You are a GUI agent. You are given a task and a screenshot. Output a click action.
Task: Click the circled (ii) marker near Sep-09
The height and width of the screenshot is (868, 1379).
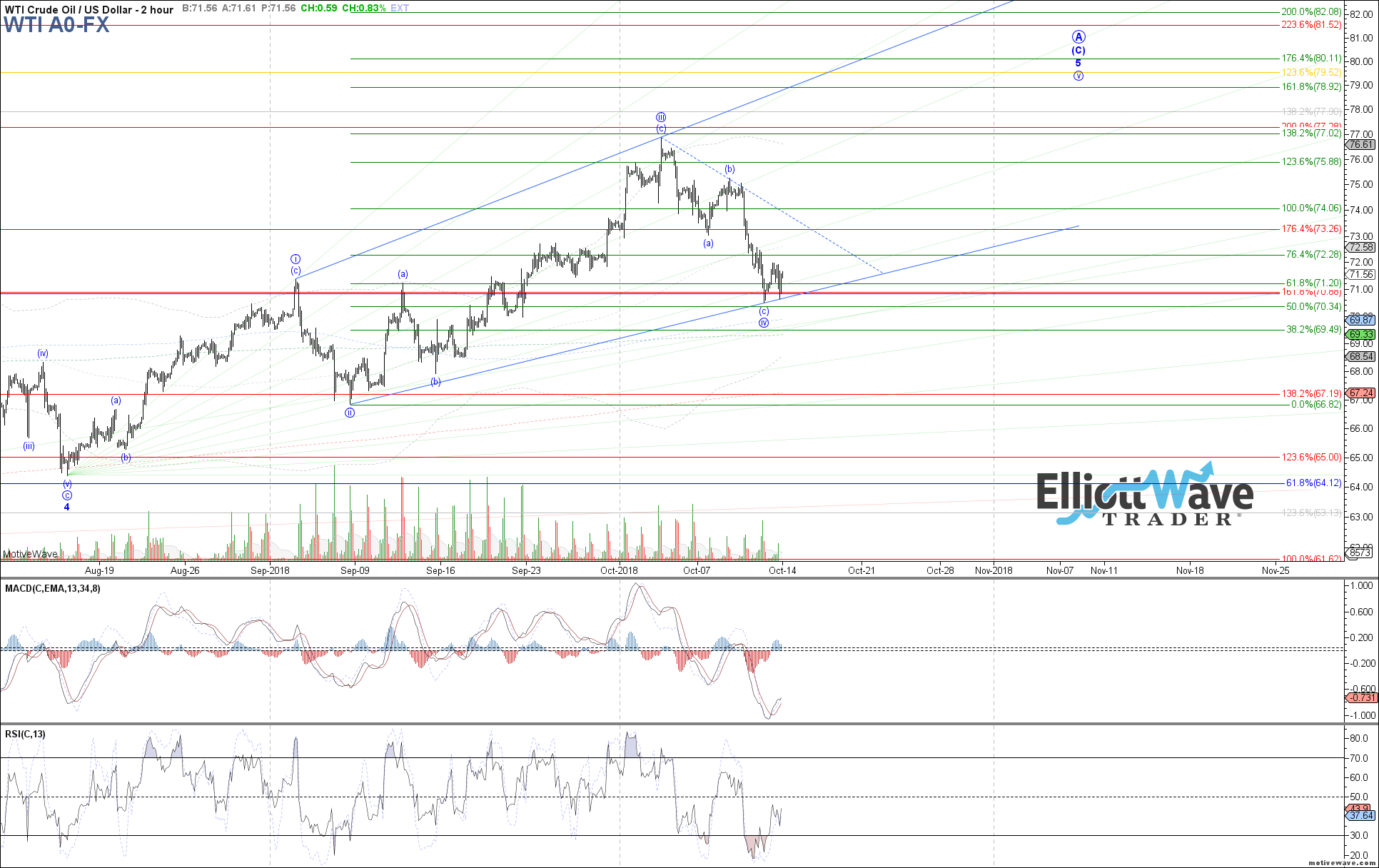[349, 413]
